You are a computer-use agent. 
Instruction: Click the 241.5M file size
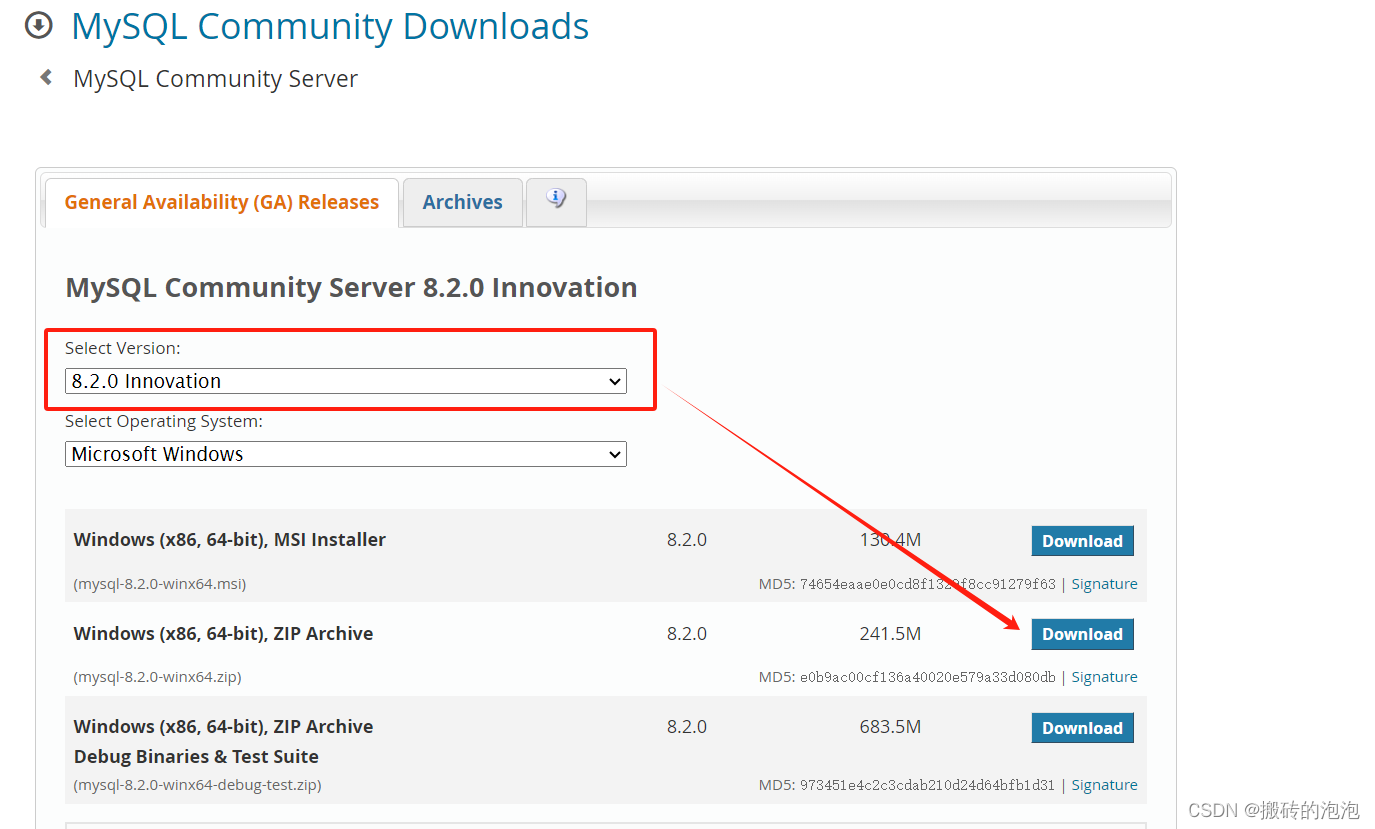pos(890,634)
